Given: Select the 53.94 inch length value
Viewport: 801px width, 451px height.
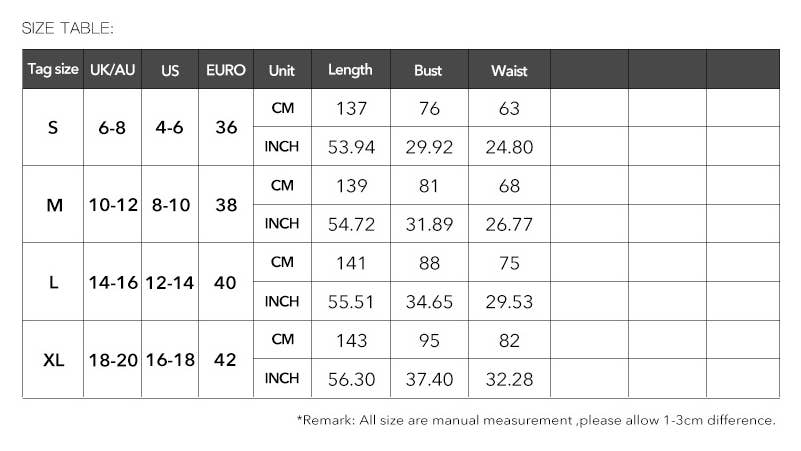Looking at the screenshot, I should [x=351, y=147].
